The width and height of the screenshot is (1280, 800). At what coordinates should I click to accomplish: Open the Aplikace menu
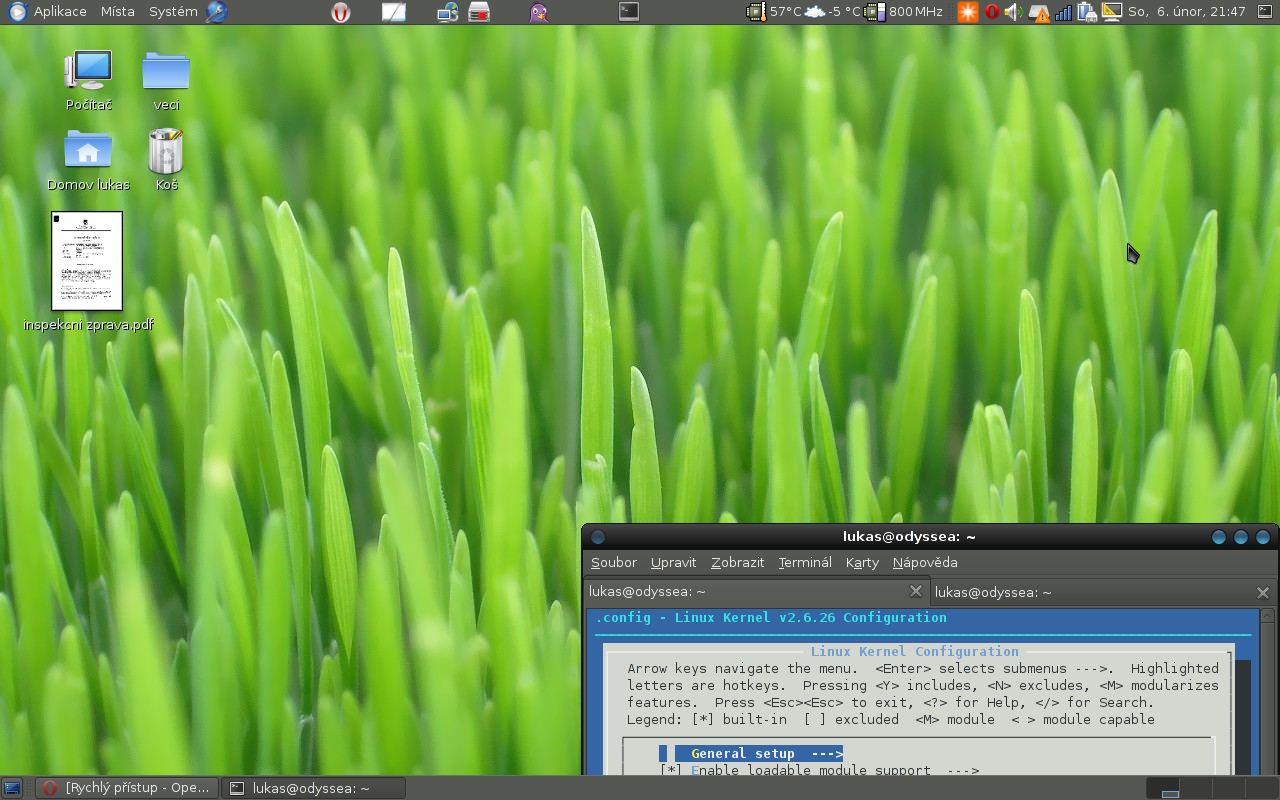(48, 12)
